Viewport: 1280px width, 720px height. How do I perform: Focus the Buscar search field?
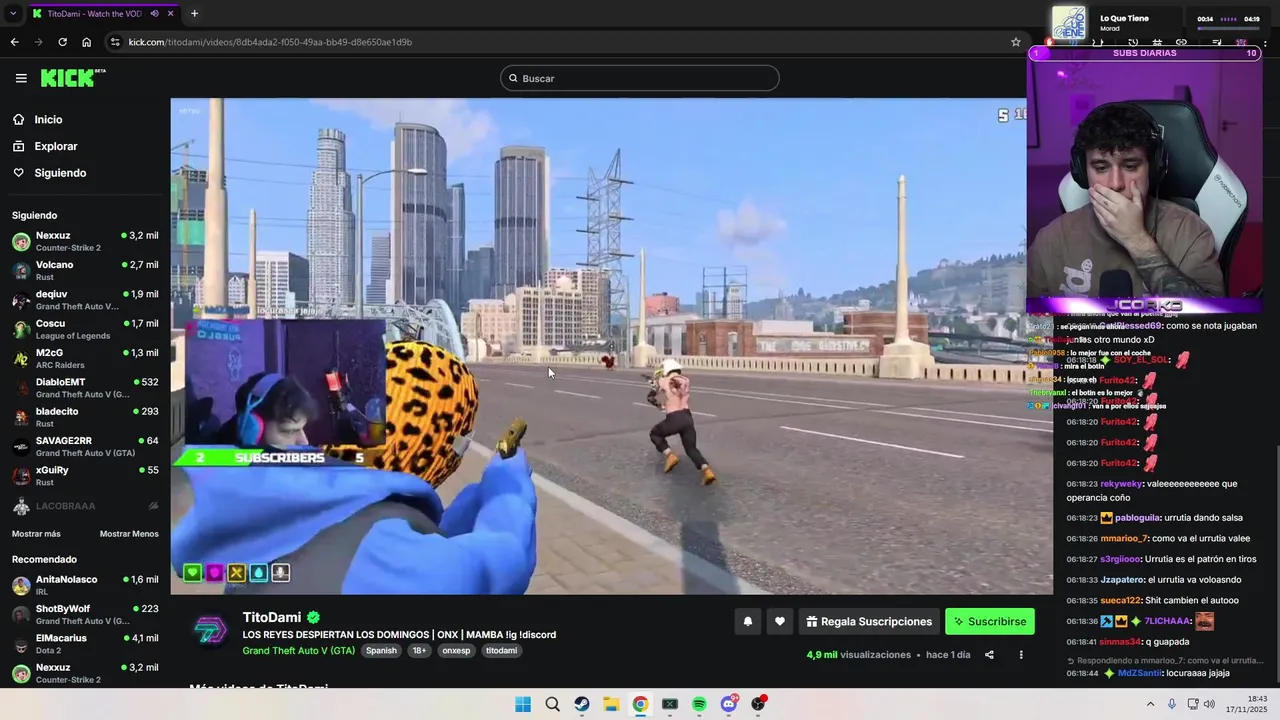point(639,78)
